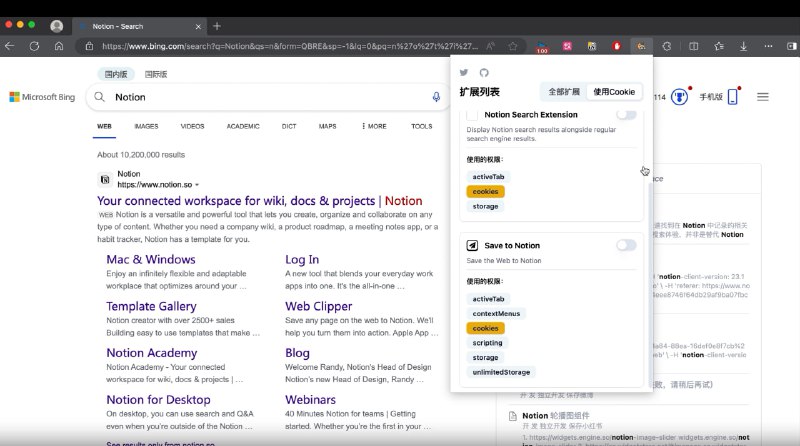The height and width of the screenshot is (446, 800).
Task: Click the Microsoft Bing logo
Action: tap(42, 97)
